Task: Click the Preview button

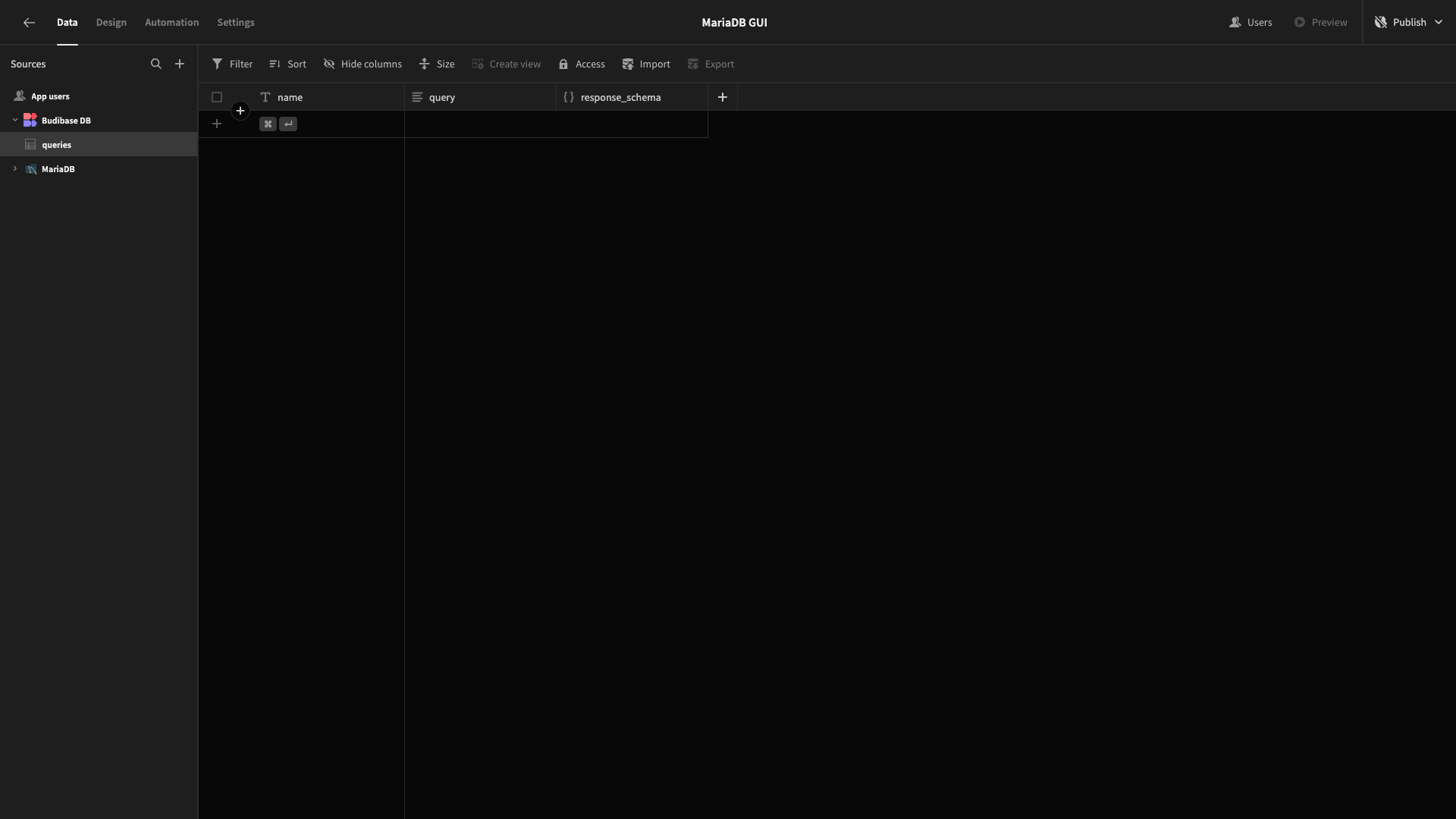Action: (x=1320, y=23)
